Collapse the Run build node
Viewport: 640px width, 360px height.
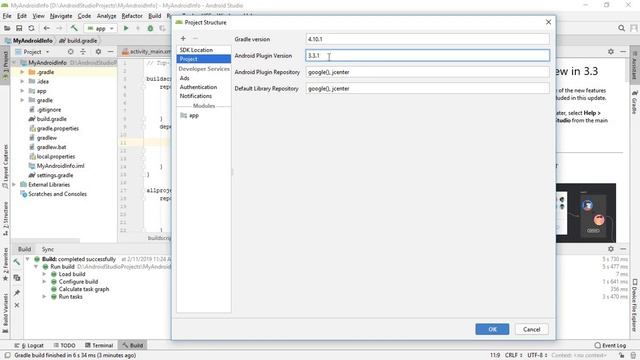pyautogui.click(x=36, y=267)
